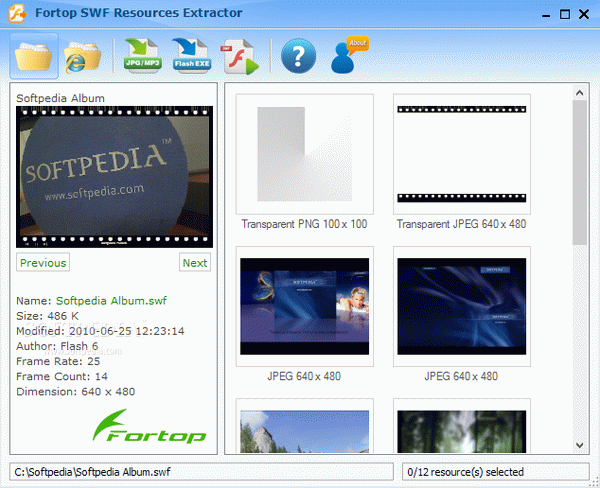Image resolution: width=600 pixels, height=488 pixels.
Task: Click the file path field C:\Softpedia\Softpedia Album.swf
Action: coord(202,472)
